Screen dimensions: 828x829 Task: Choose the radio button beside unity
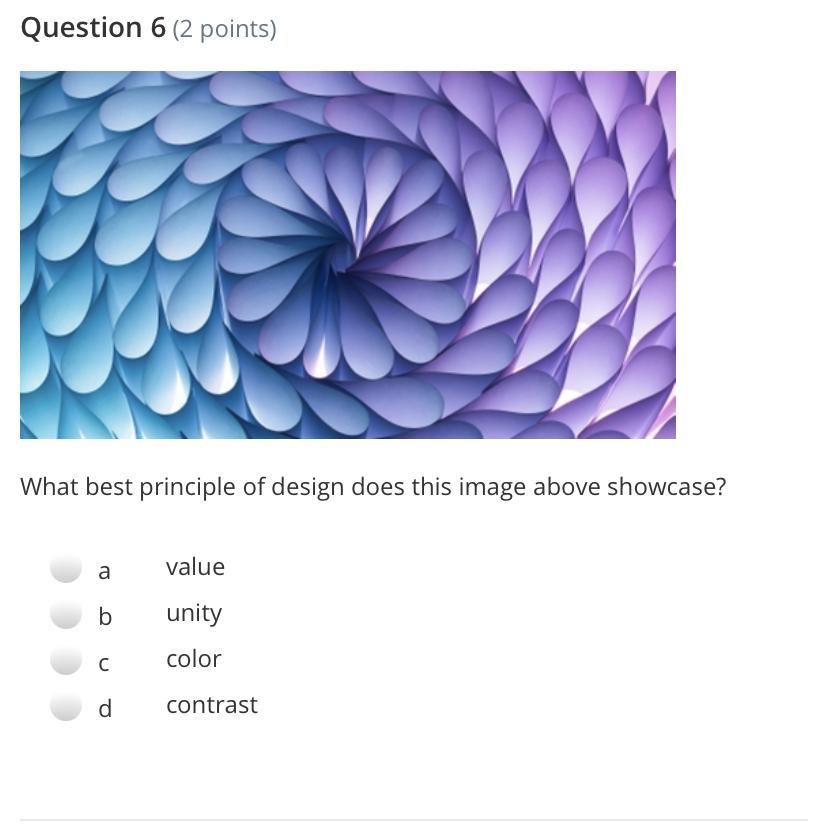click(x=66, y=614)
